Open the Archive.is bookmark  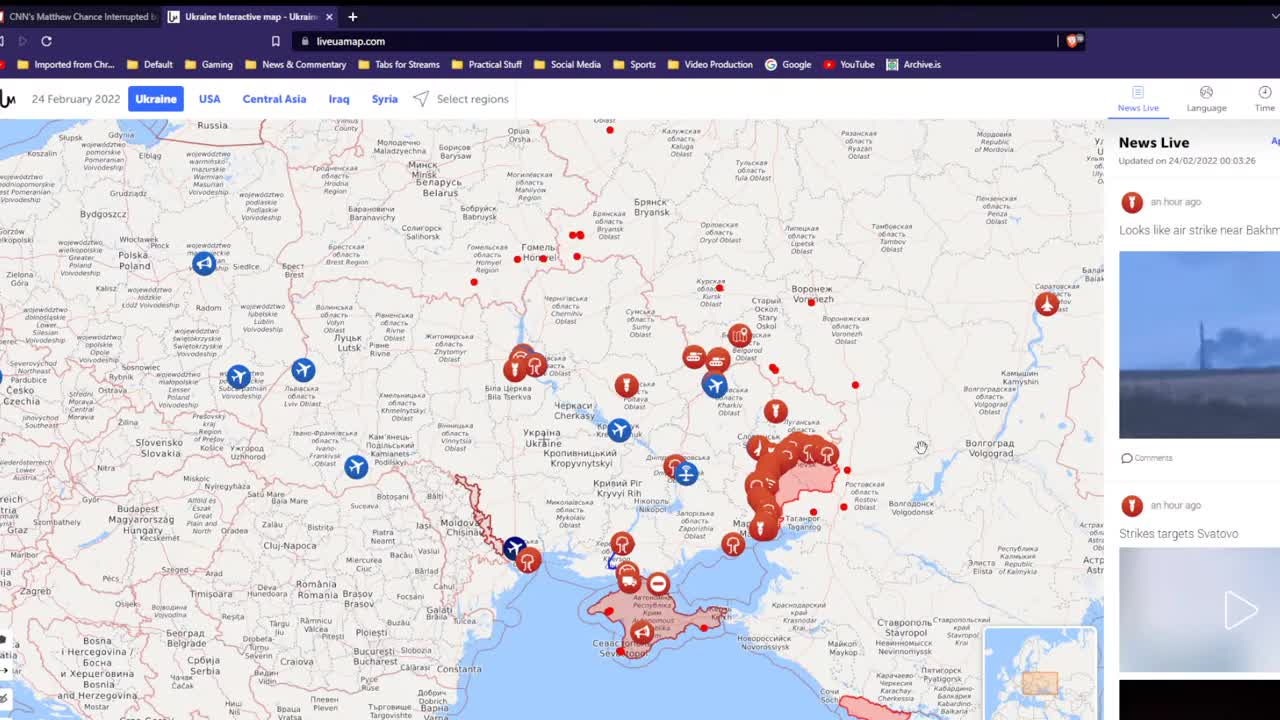pos(913,64)
